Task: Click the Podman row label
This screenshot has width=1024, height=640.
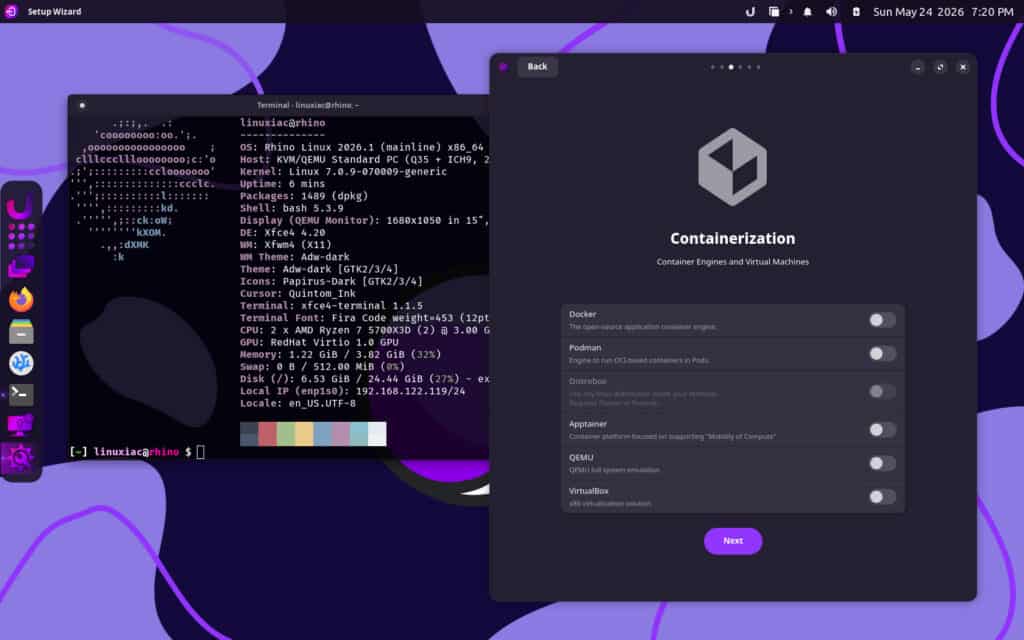Action: coord(585,348)
